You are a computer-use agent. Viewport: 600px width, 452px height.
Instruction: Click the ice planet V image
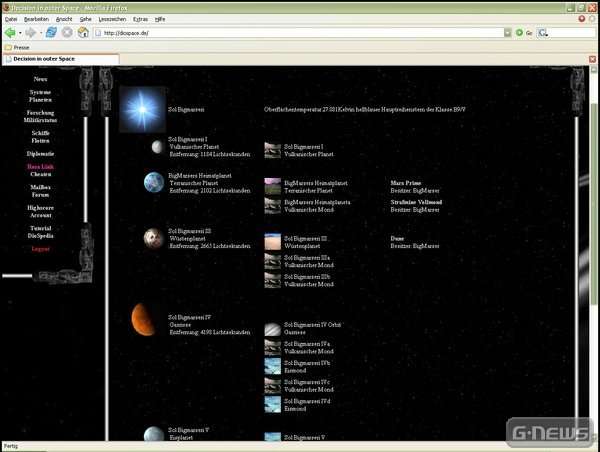click(x=154, y=434)
